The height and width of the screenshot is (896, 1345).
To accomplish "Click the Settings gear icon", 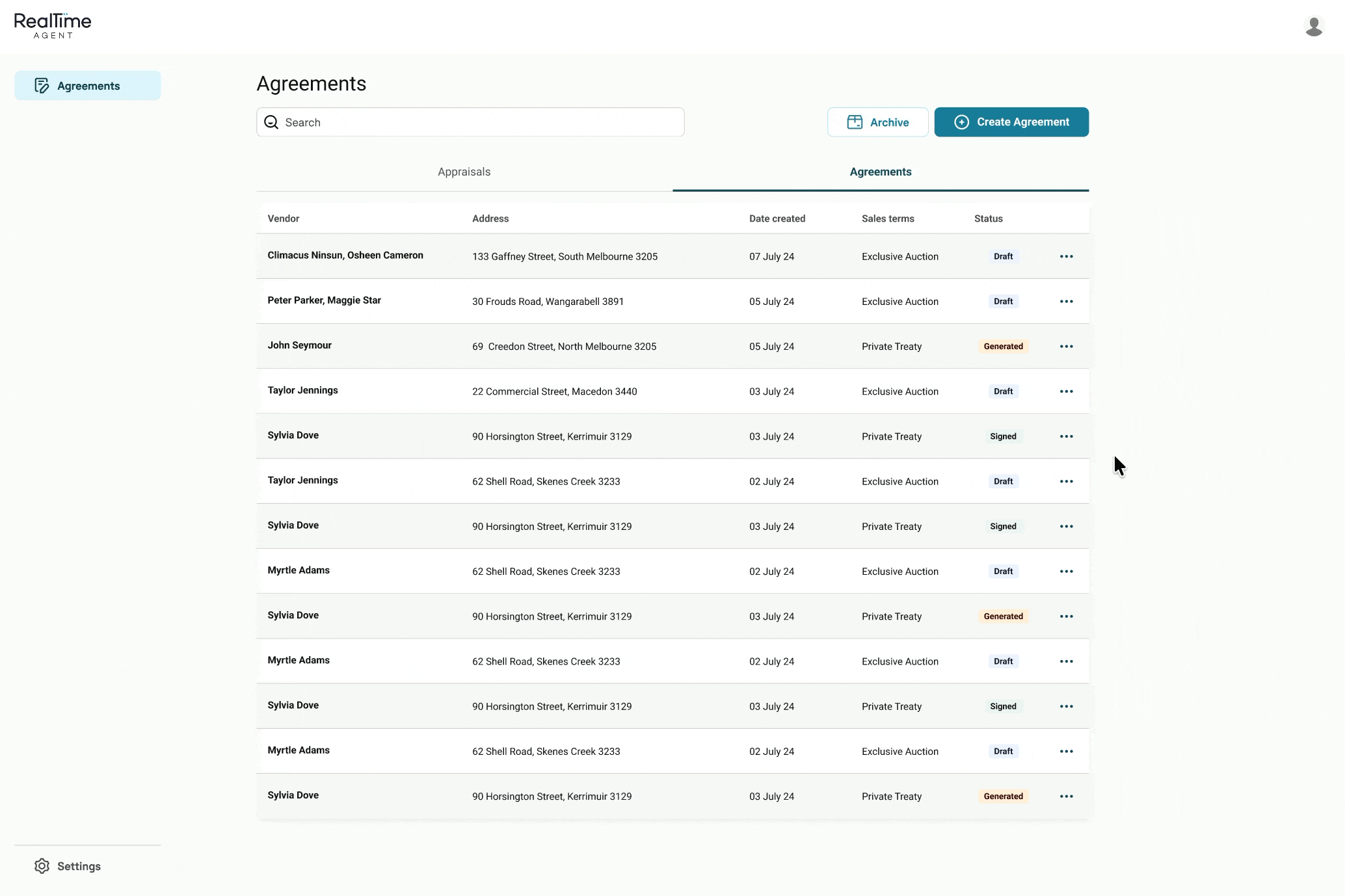I will coord(42,866).
